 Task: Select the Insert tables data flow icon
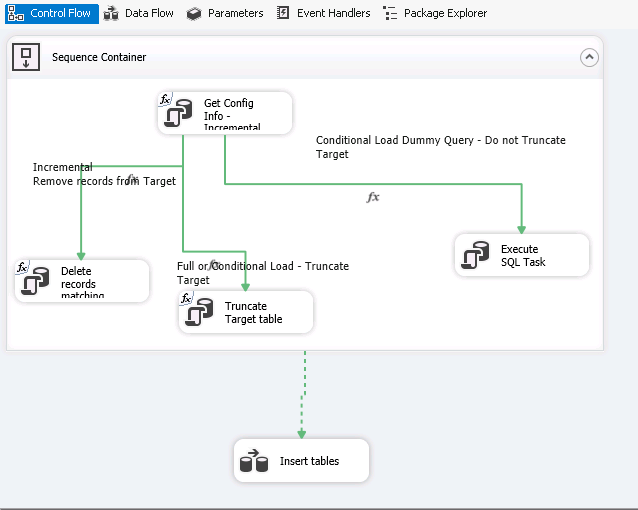coord(254,461)
